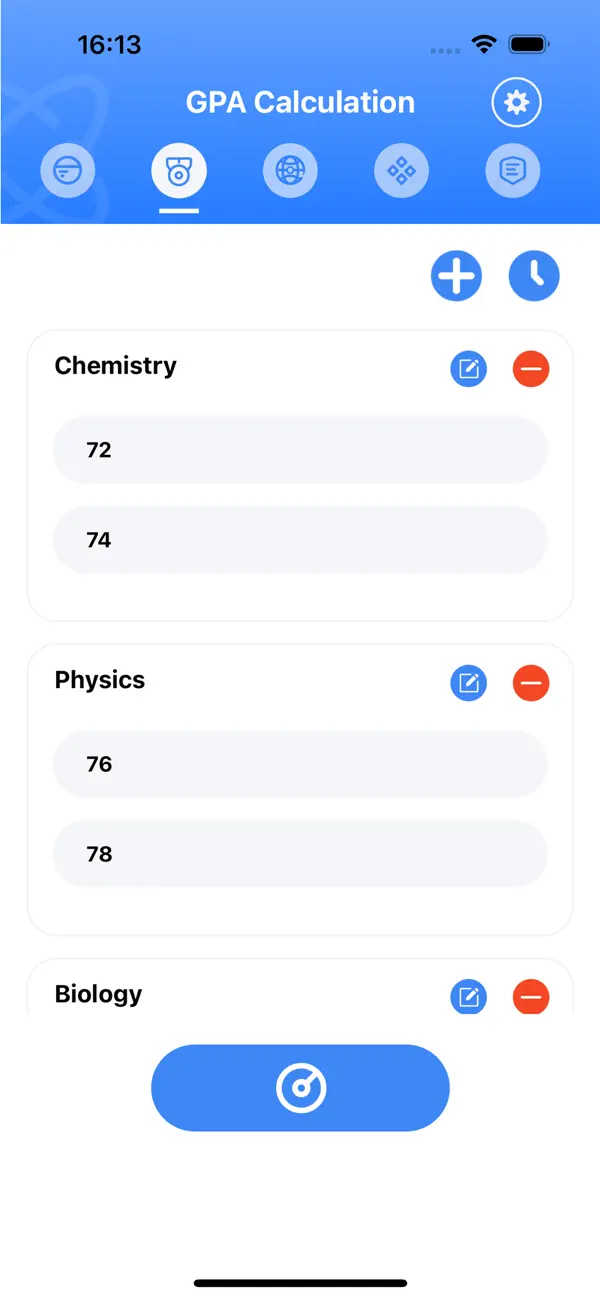Viewport: 600px width, 1299px height.
Task: Delete the Physics subject
Action: click(531, 683)
